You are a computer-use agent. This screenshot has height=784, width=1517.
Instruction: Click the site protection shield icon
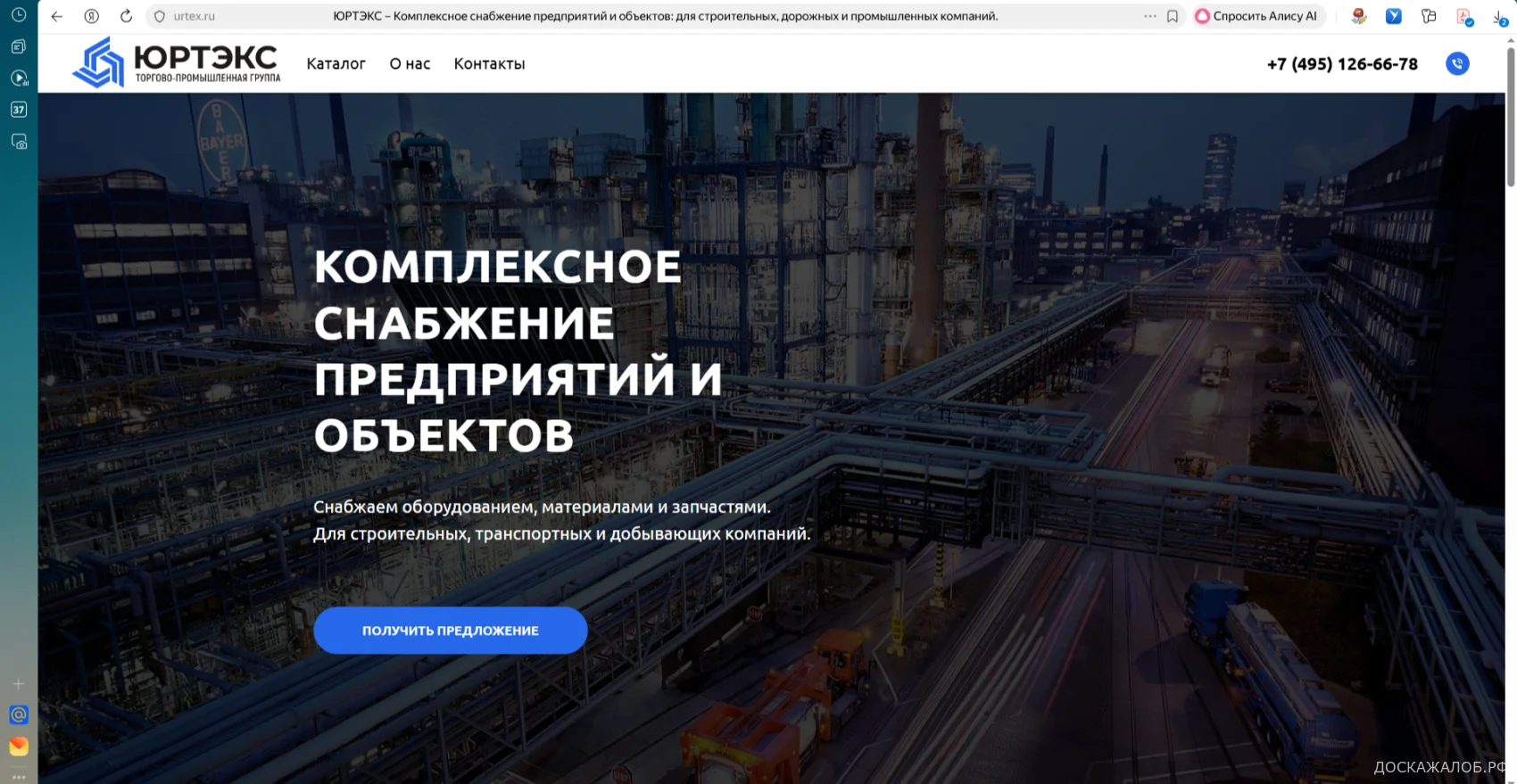pyautogui.click(x=160, y=16)
